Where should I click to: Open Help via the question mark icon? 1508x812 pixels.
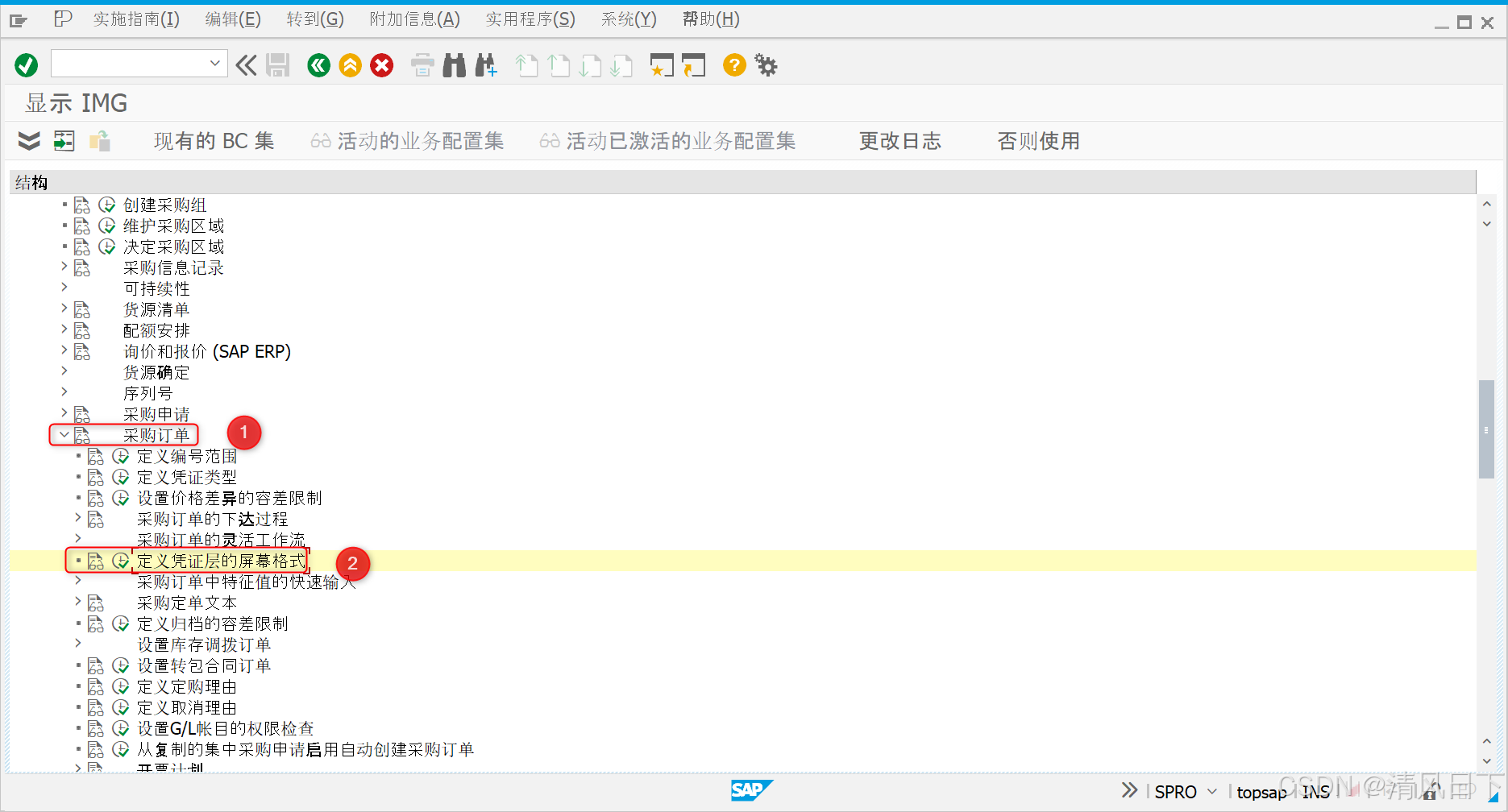tap(733, 64)
